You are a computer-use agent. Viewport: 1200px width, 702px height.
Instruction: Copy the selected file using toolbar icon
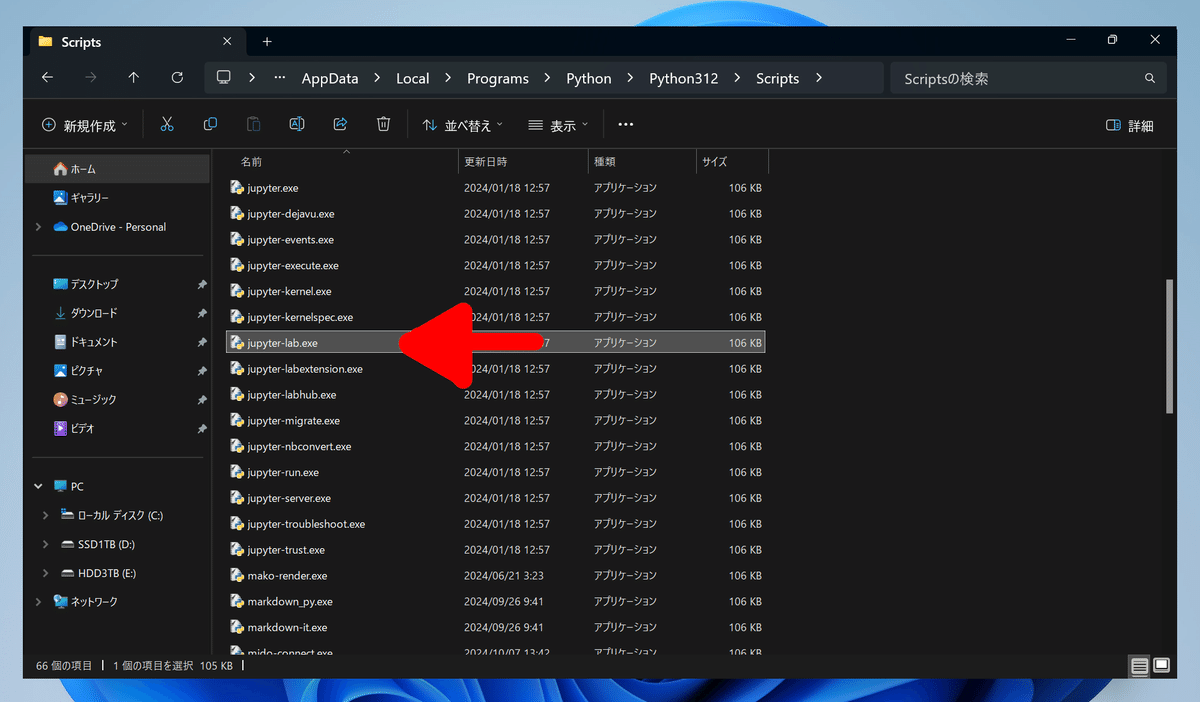(x=210, y=124)
